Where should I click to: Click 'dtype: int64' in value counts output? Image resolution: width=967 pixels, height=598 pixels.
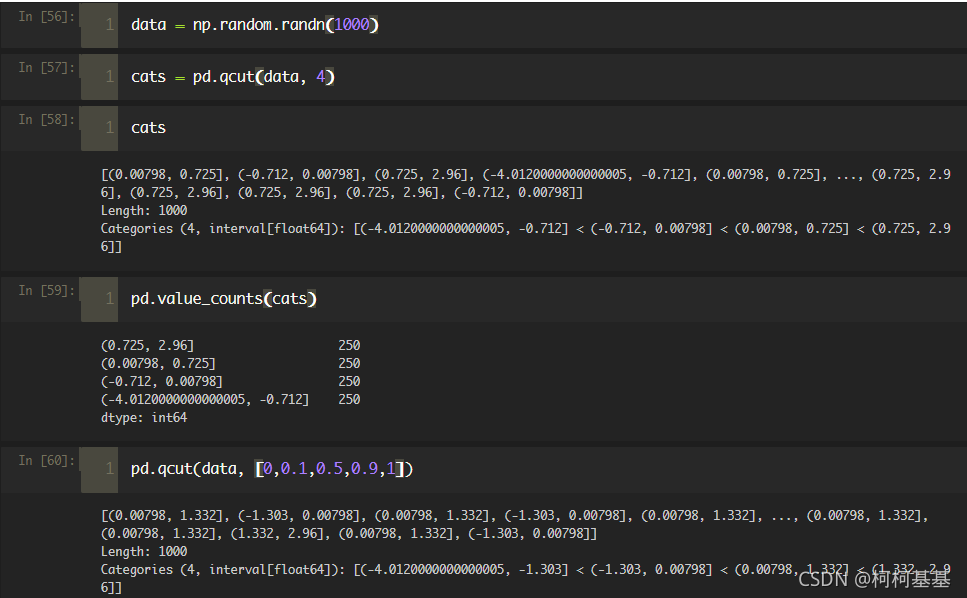(x=144, y=418)
